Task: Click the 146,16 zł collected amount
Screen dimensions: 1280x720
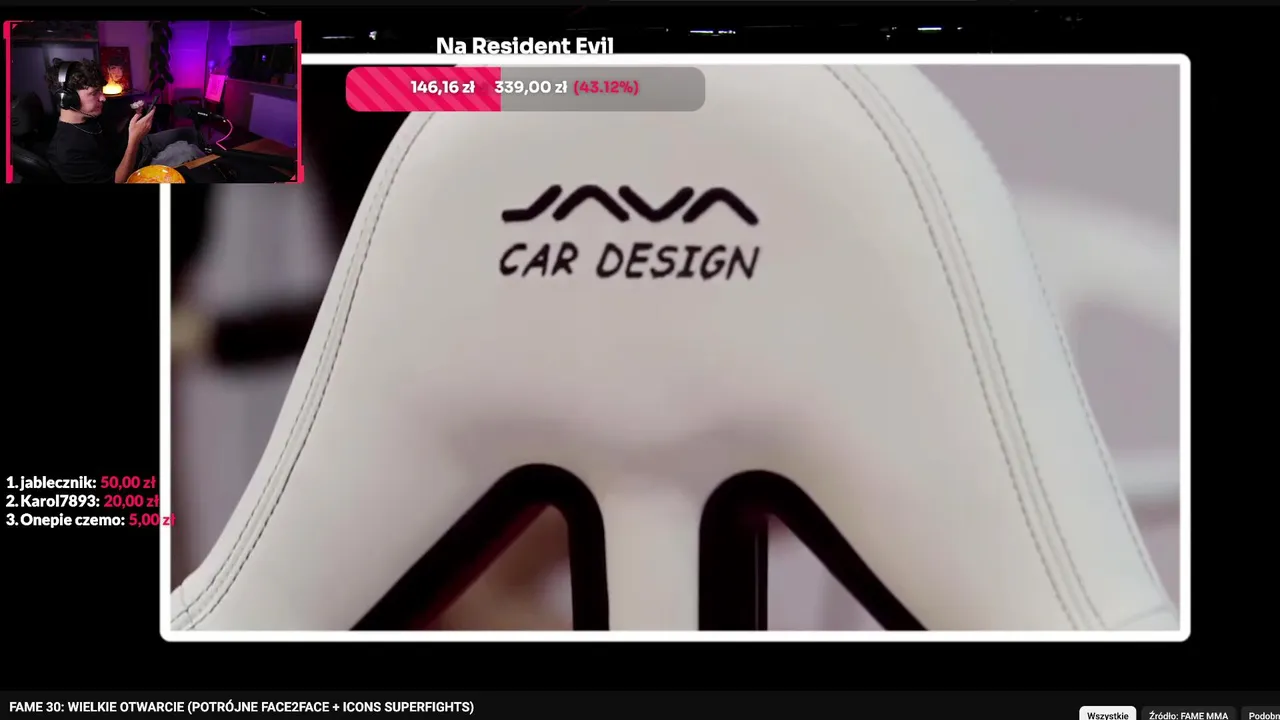Action: pyautogui.click(x=442, y=87)
